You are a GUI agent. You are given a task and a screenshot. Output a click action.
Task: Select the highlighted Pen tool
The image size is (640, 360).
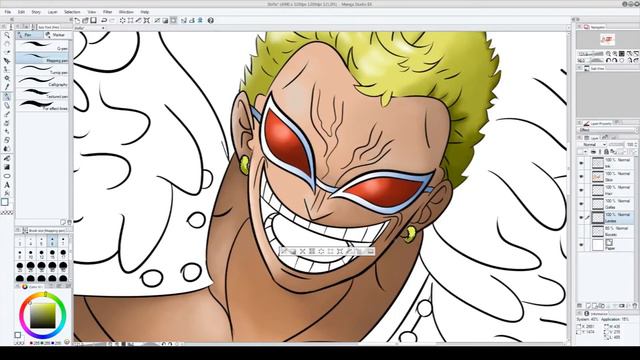[7, 97]
